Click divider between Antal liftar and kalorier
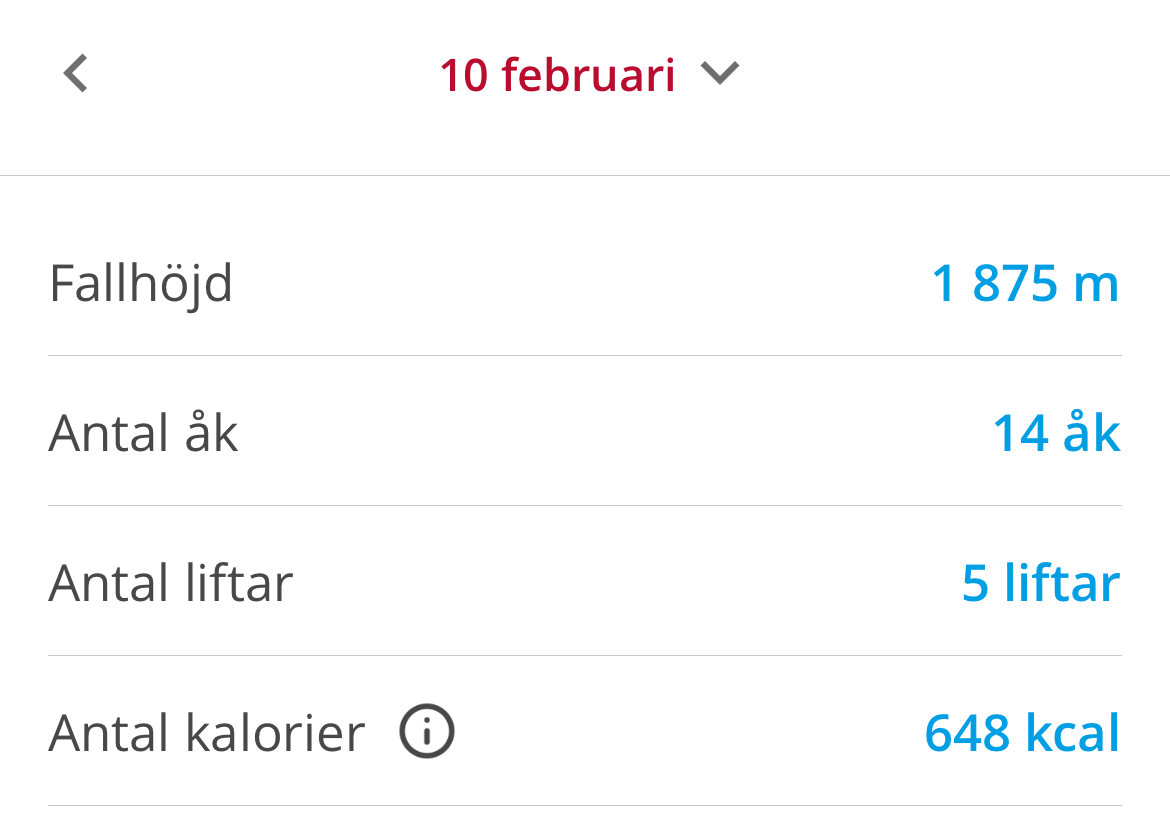Screen dimensions: 1170x825 585,656
